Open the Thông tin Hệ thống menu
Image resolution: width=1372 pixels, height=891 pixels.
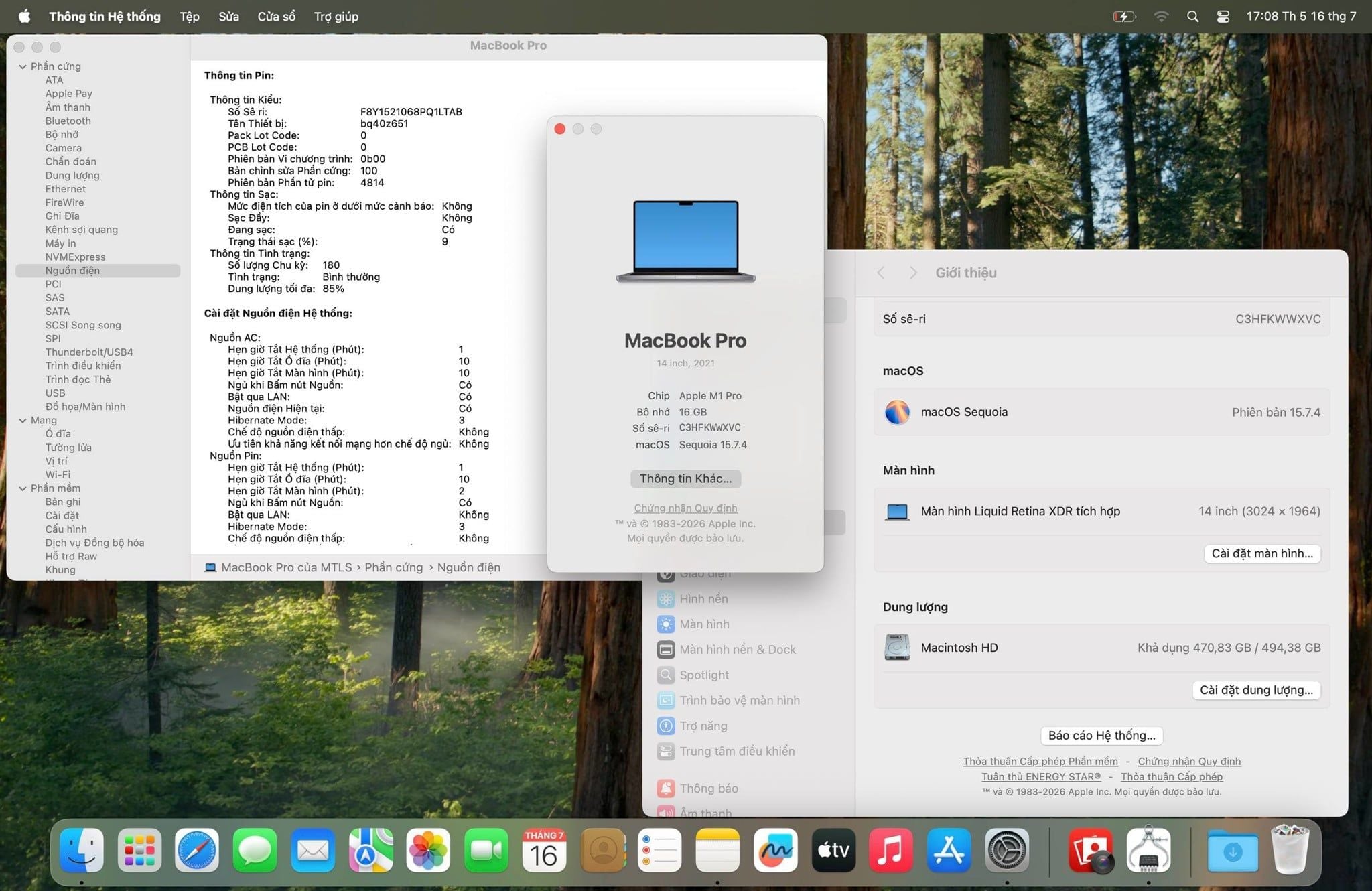tap(105, 16)
